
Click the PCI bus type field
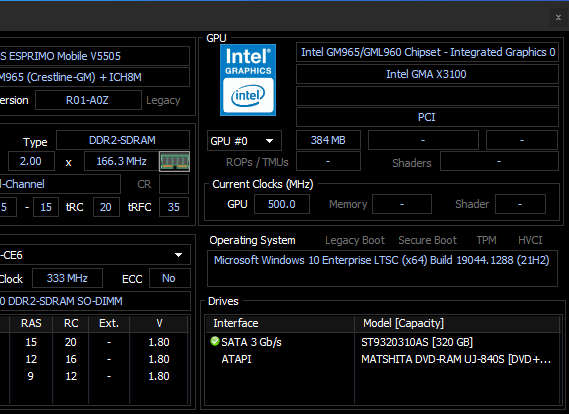[427, 117]
